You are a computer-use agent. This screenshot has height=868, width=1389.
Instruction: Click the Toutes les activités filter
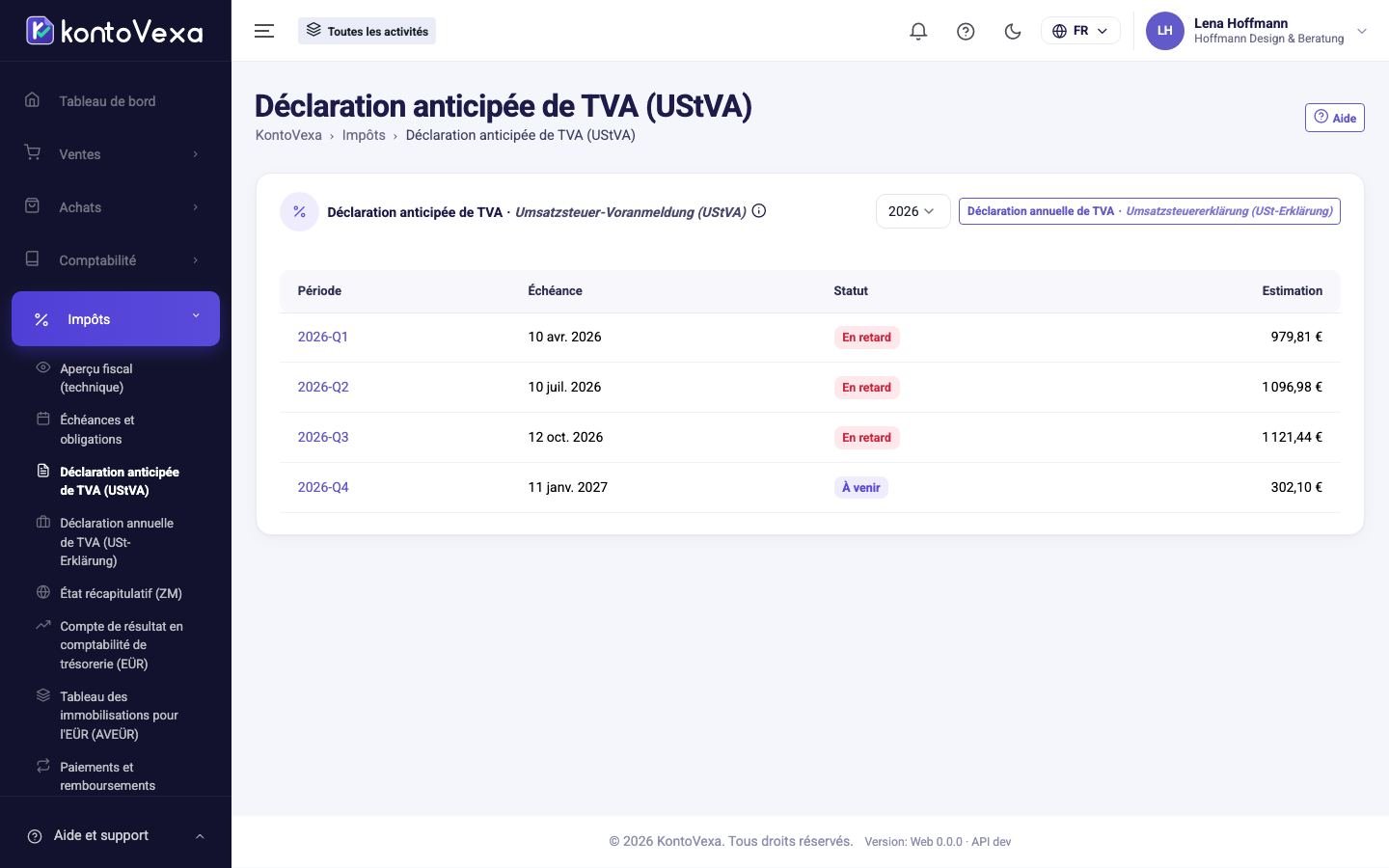[x=367, y=31]
